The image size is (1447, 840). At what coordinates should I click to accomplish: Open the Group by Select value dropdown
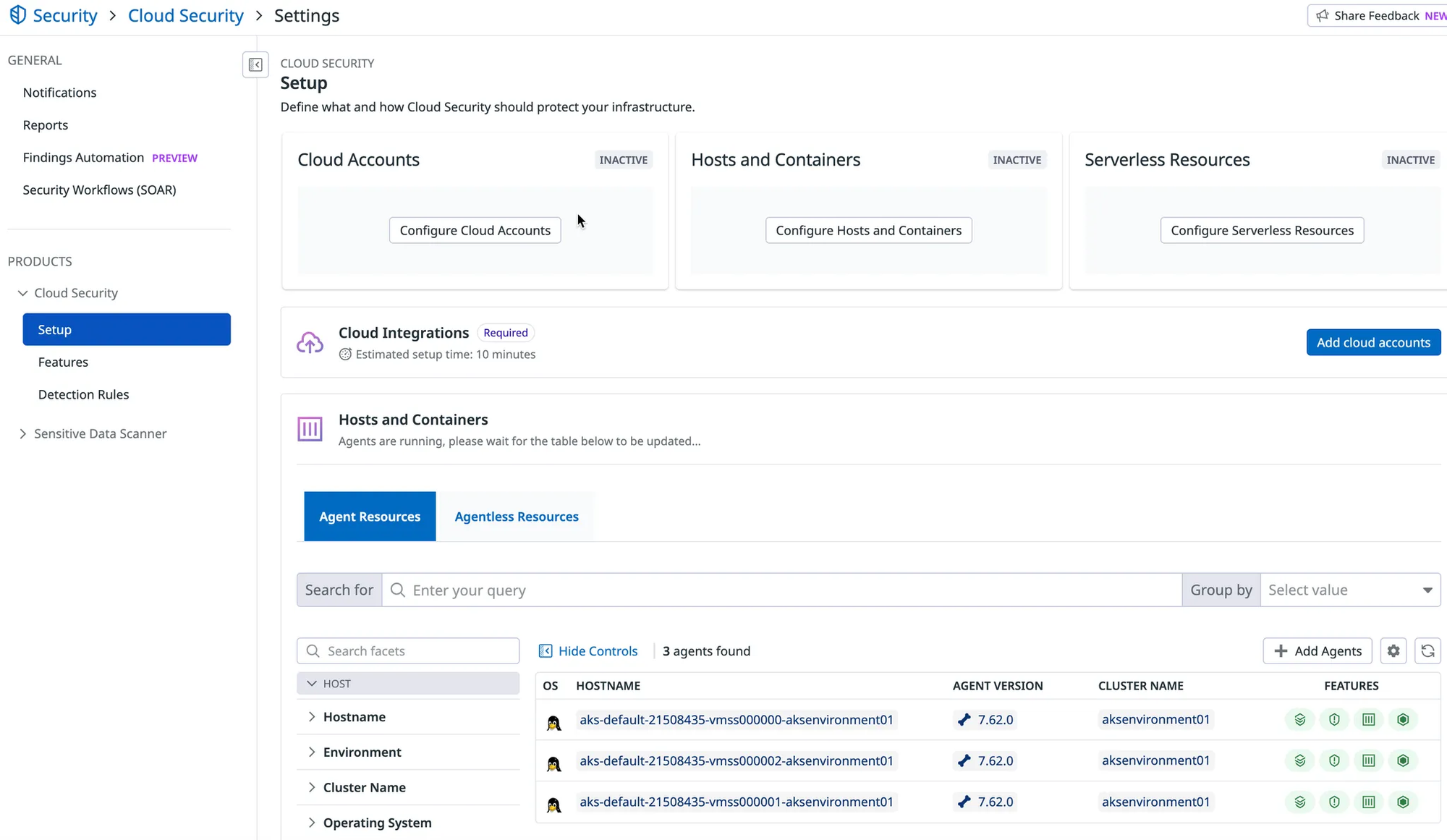(1350, 590)
